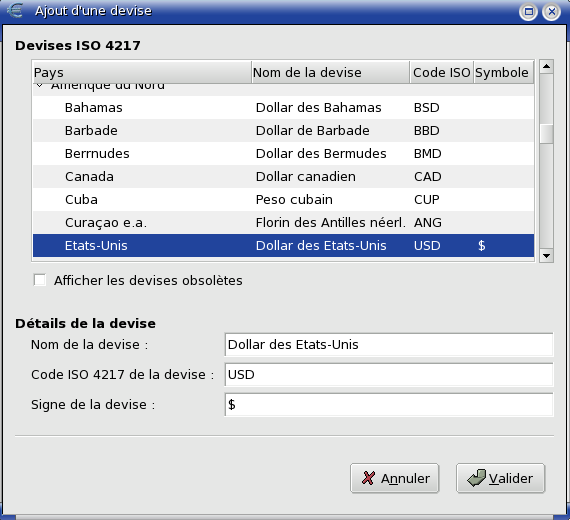This screenshot has height=520, width=570.
Task: Select the Cuba row
Action: 284,199
